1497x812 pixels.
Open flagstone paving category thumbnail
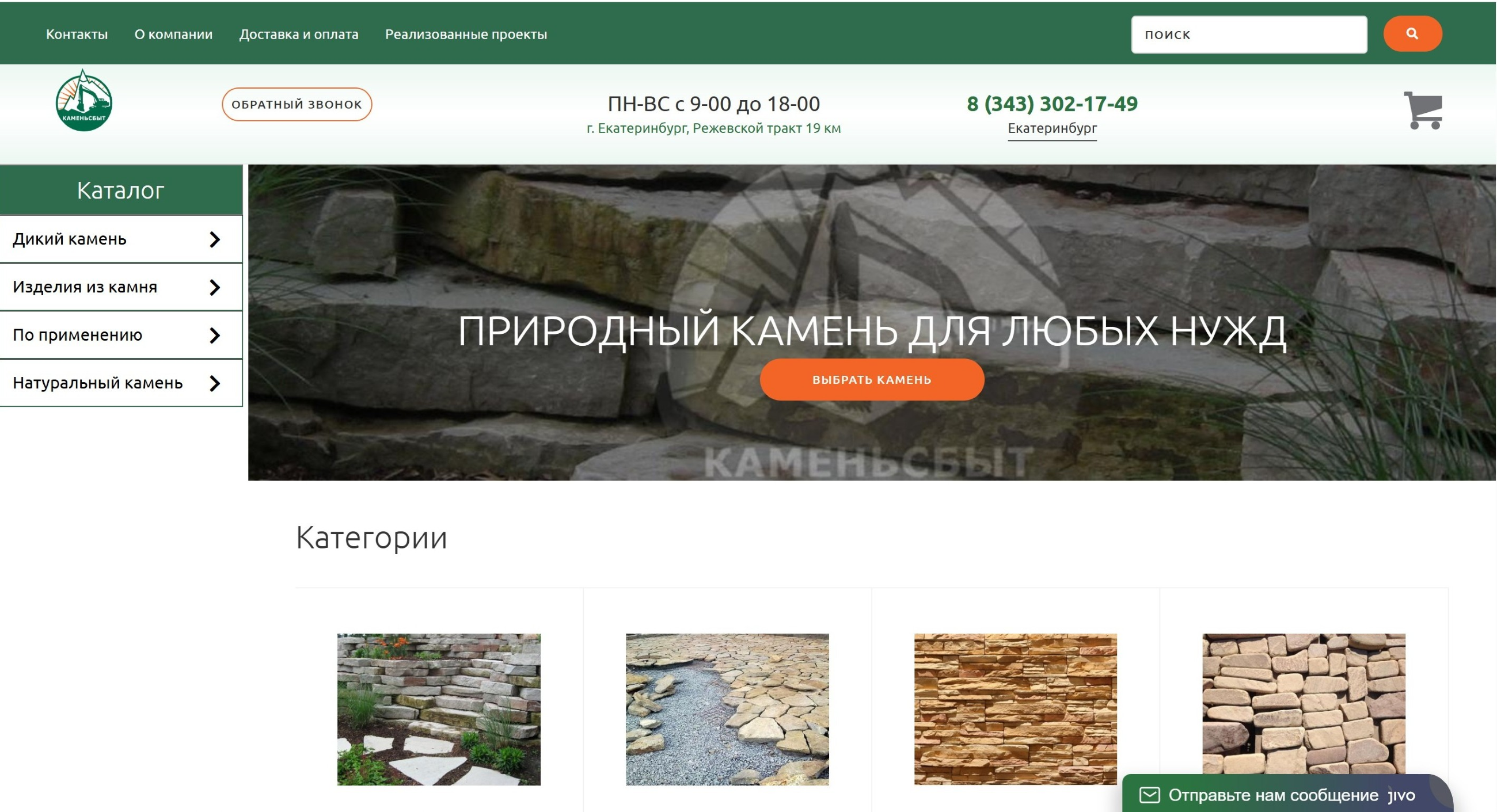[x=727, y=709]
